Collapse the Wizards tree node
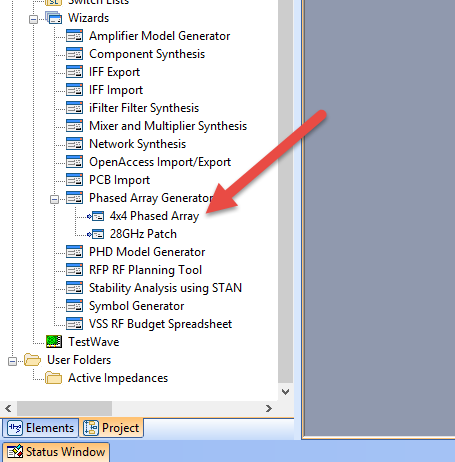 [x=33, y=19]
